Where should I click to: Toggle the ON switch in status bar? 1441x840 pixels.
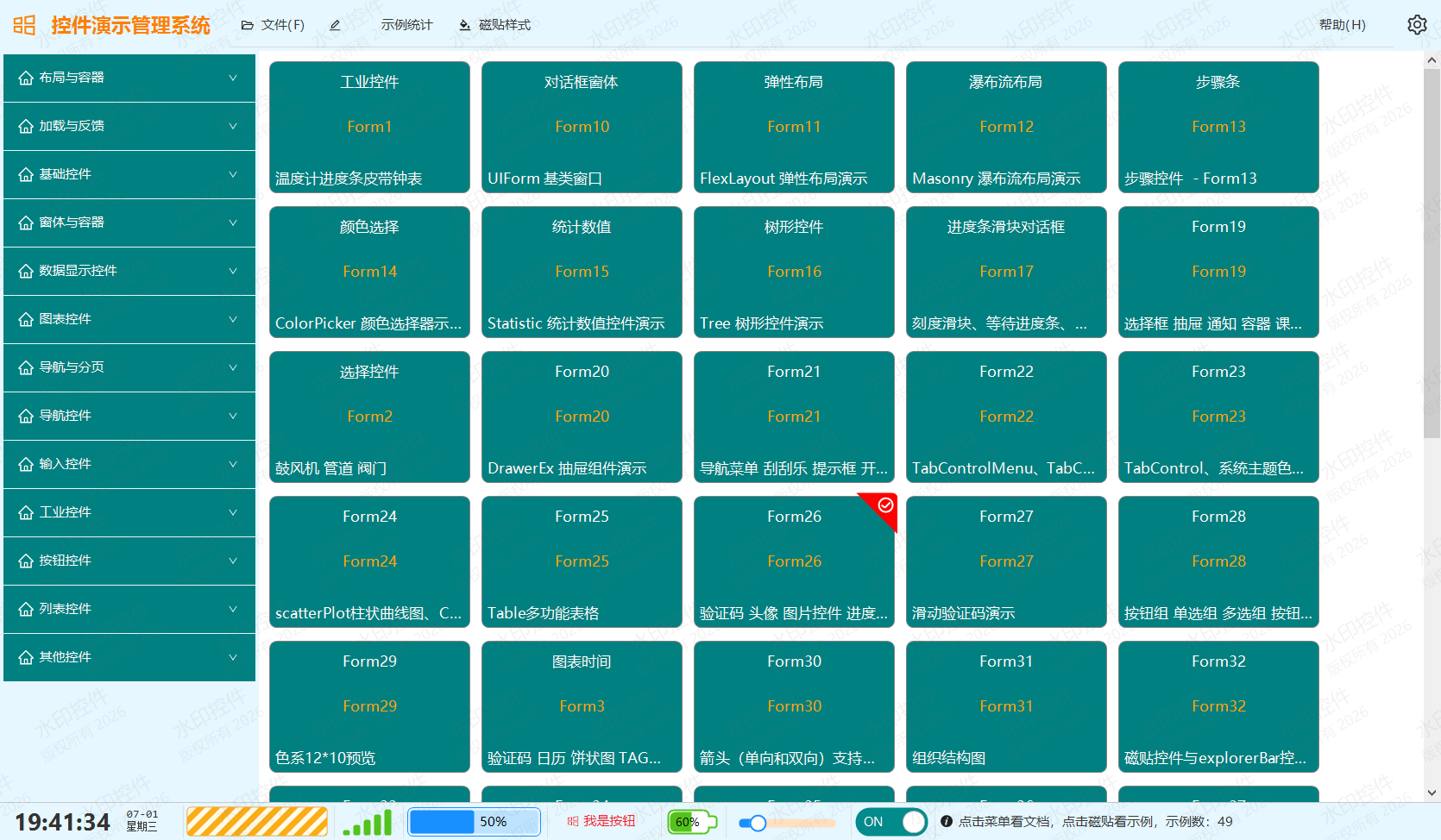click(890, 822)
